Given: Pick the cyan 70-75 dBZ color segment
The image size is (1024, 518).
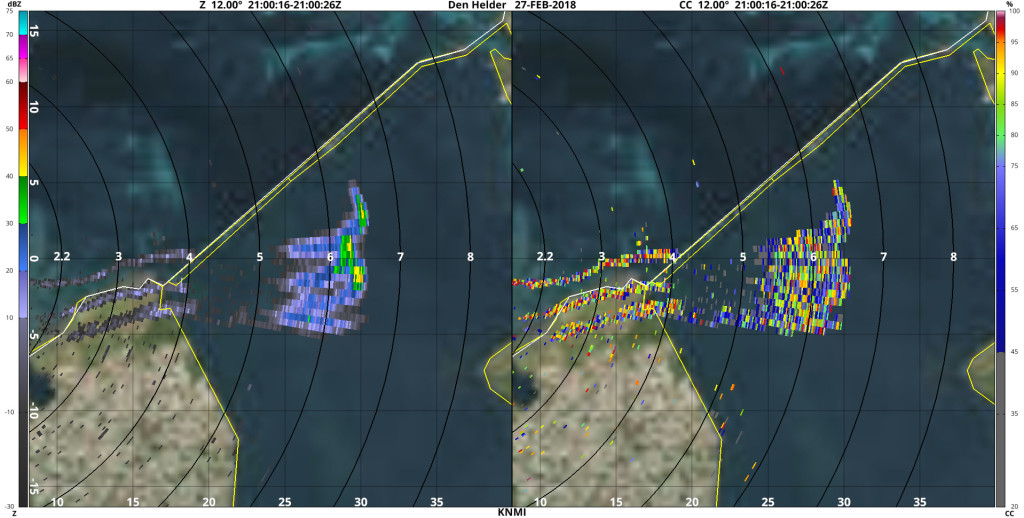Looking at the screenshot, I should [23, 23].
